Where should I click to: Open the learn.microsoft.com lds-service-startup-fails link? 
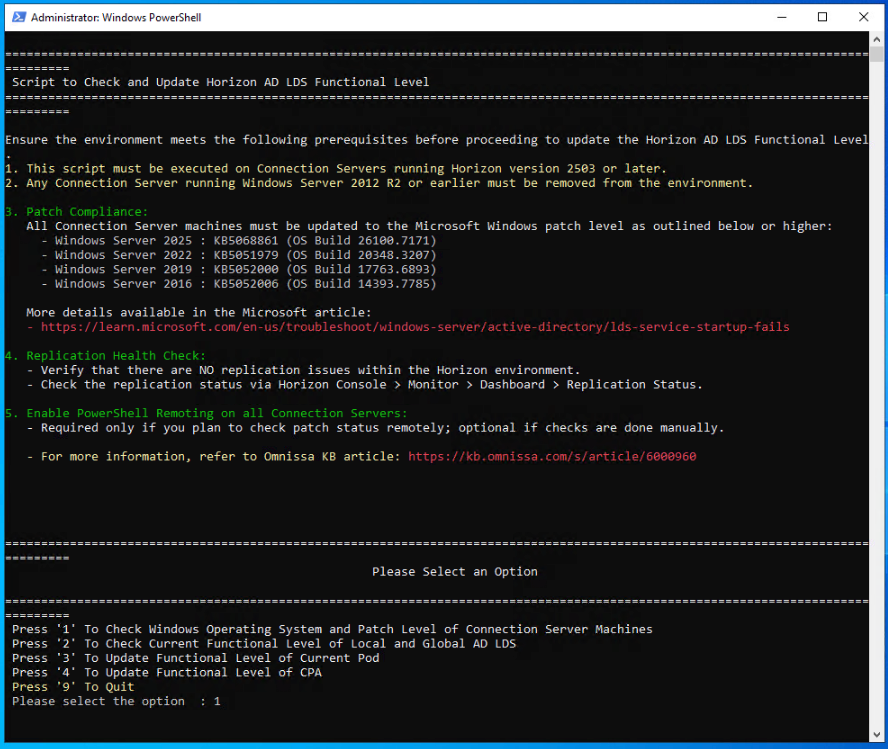(x=415, y=327)
